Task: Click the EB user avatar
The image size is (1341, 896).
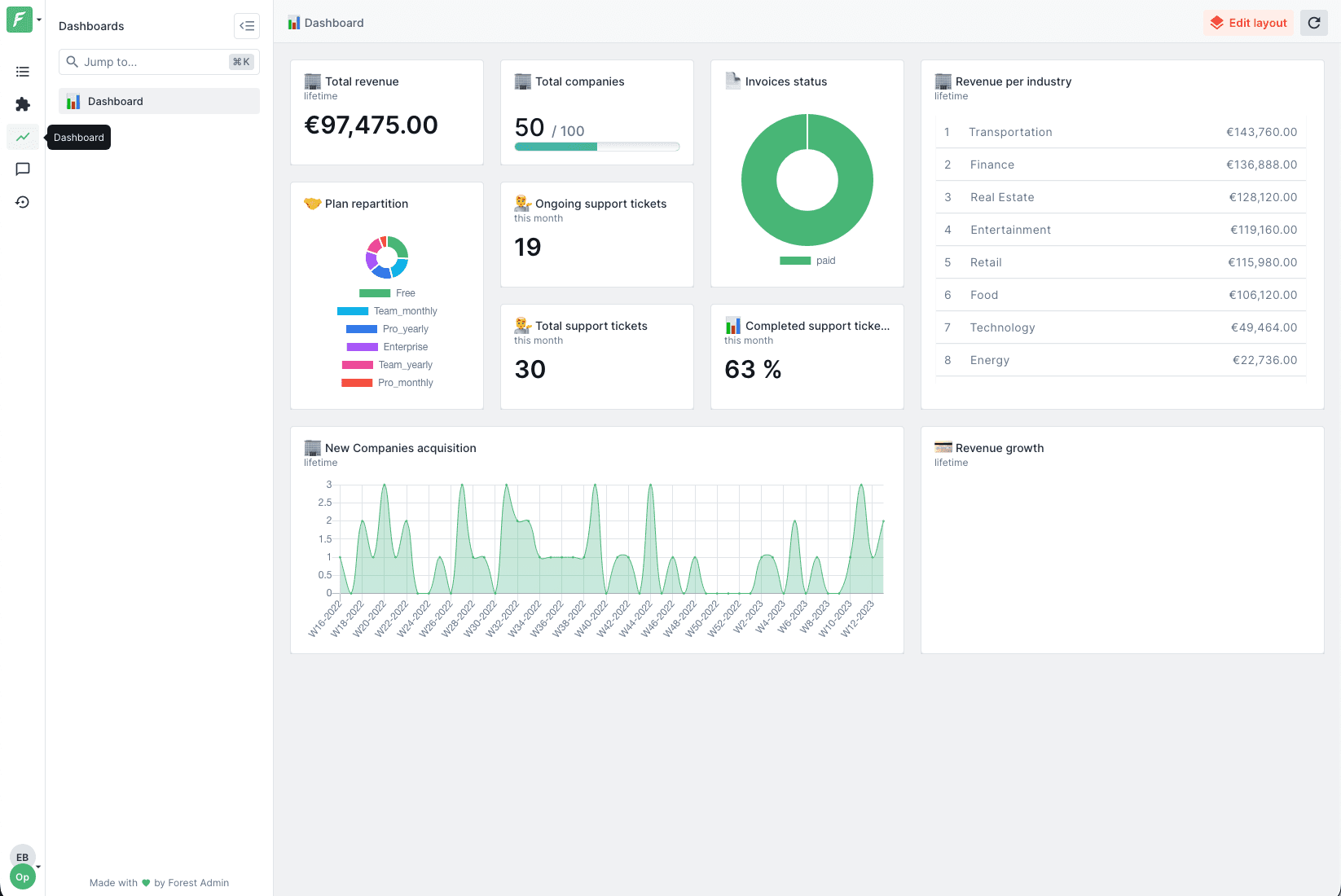Action: click(23, 857)
